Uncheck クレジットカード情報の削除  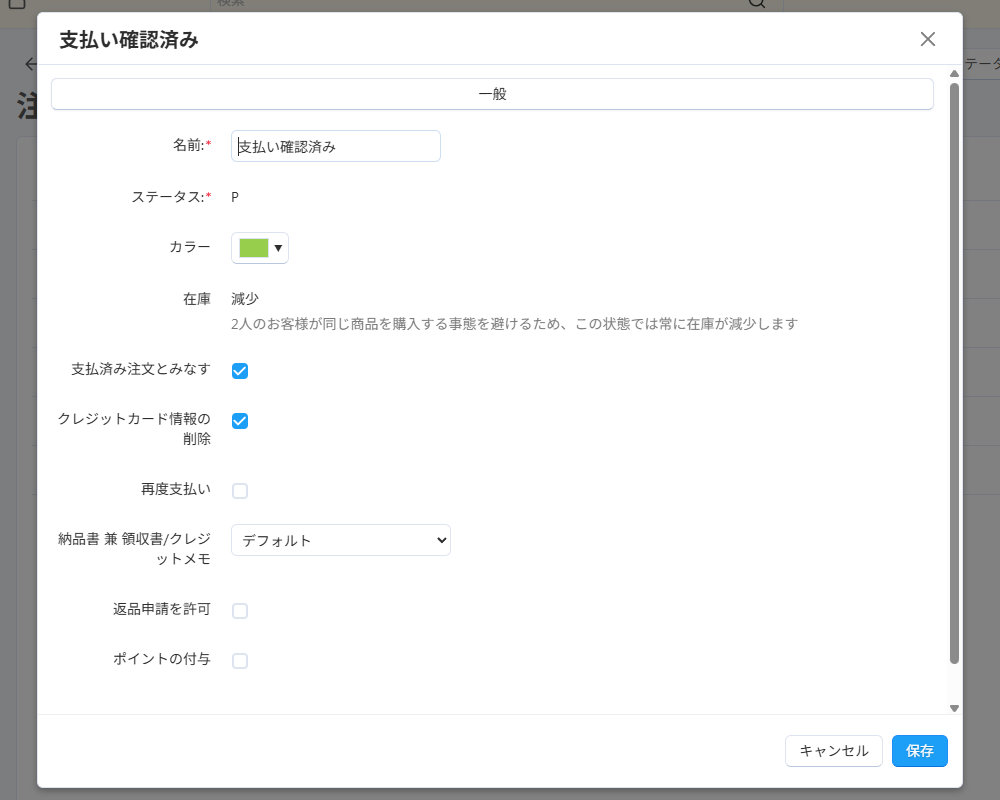(240, 421)
